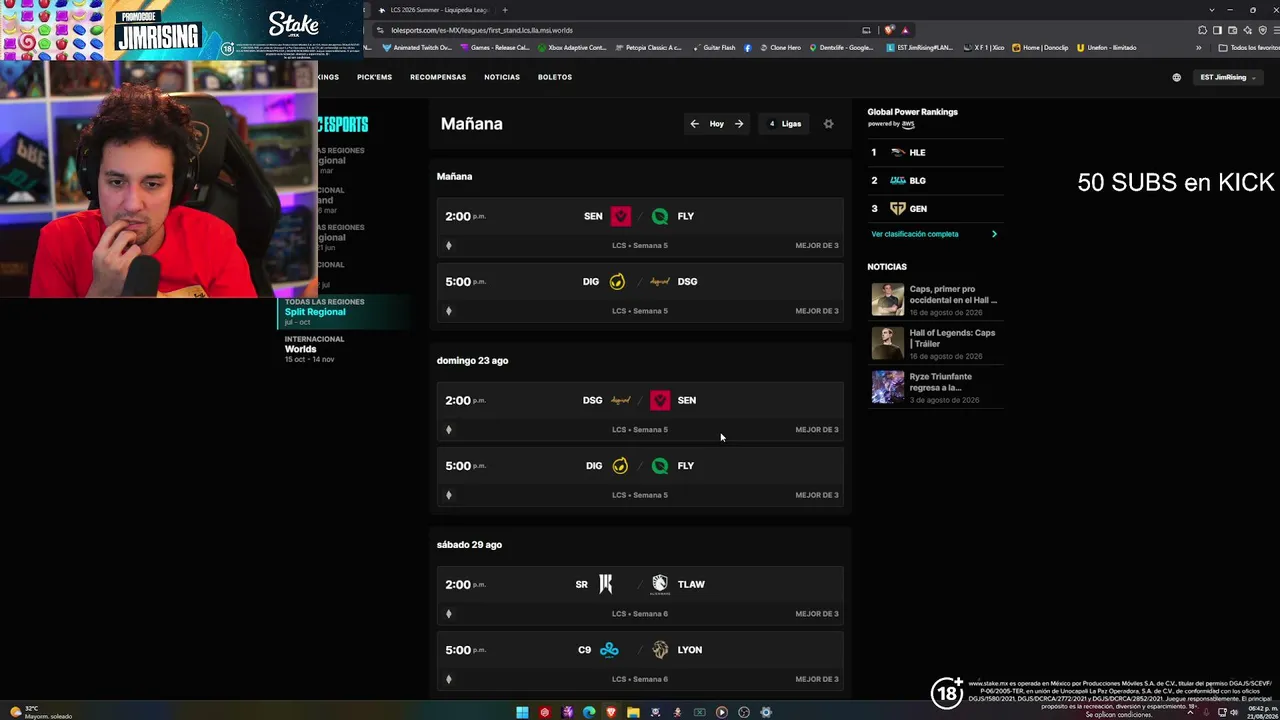Viewport: 1280px width, 720px height.
Task: Expand the 2:00 SR vs TLAW match details
Action: point(448,614)
